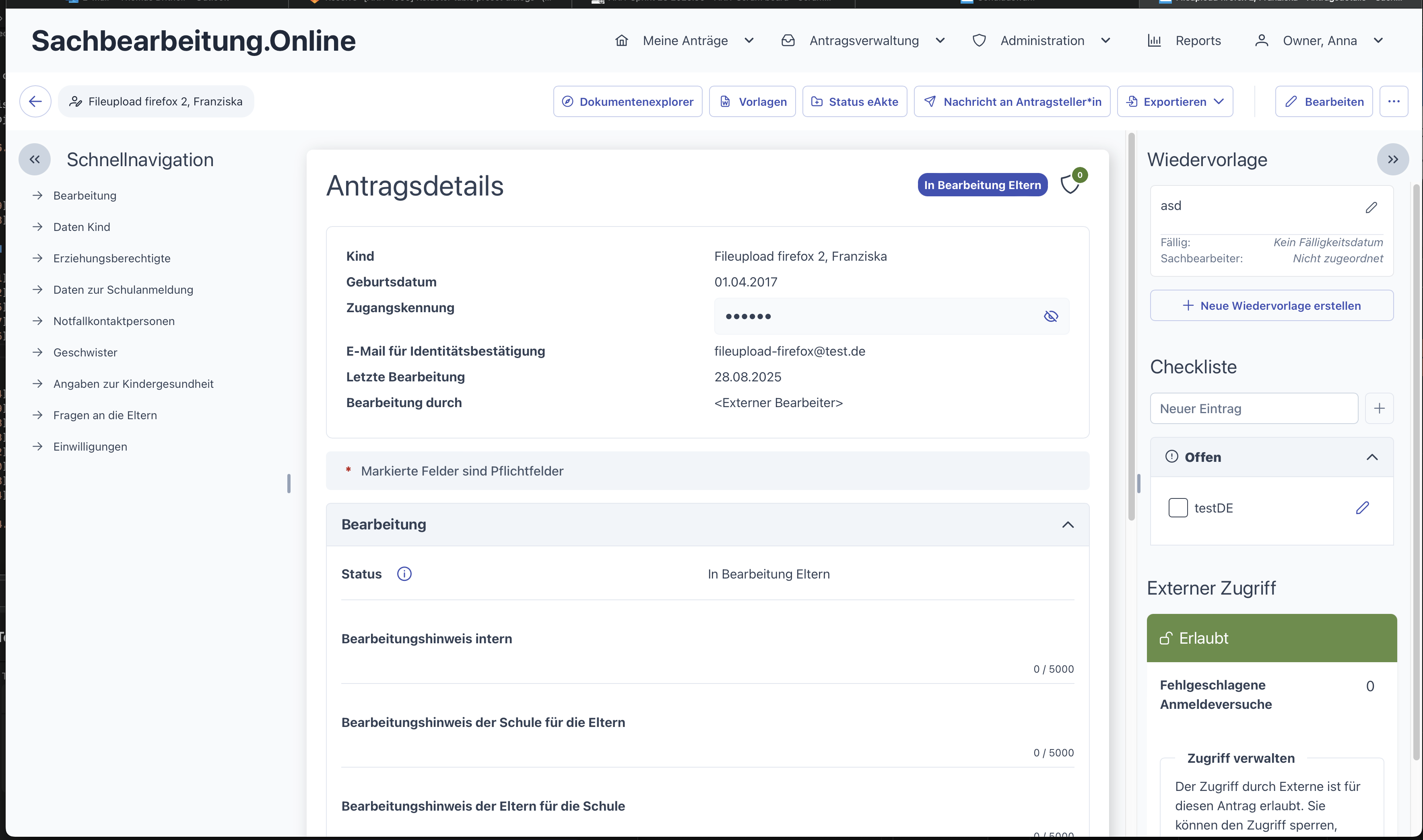Open the Antragsverwaltung menu
The height and width of the screenshot is (840, 1423).
[864, 41]
